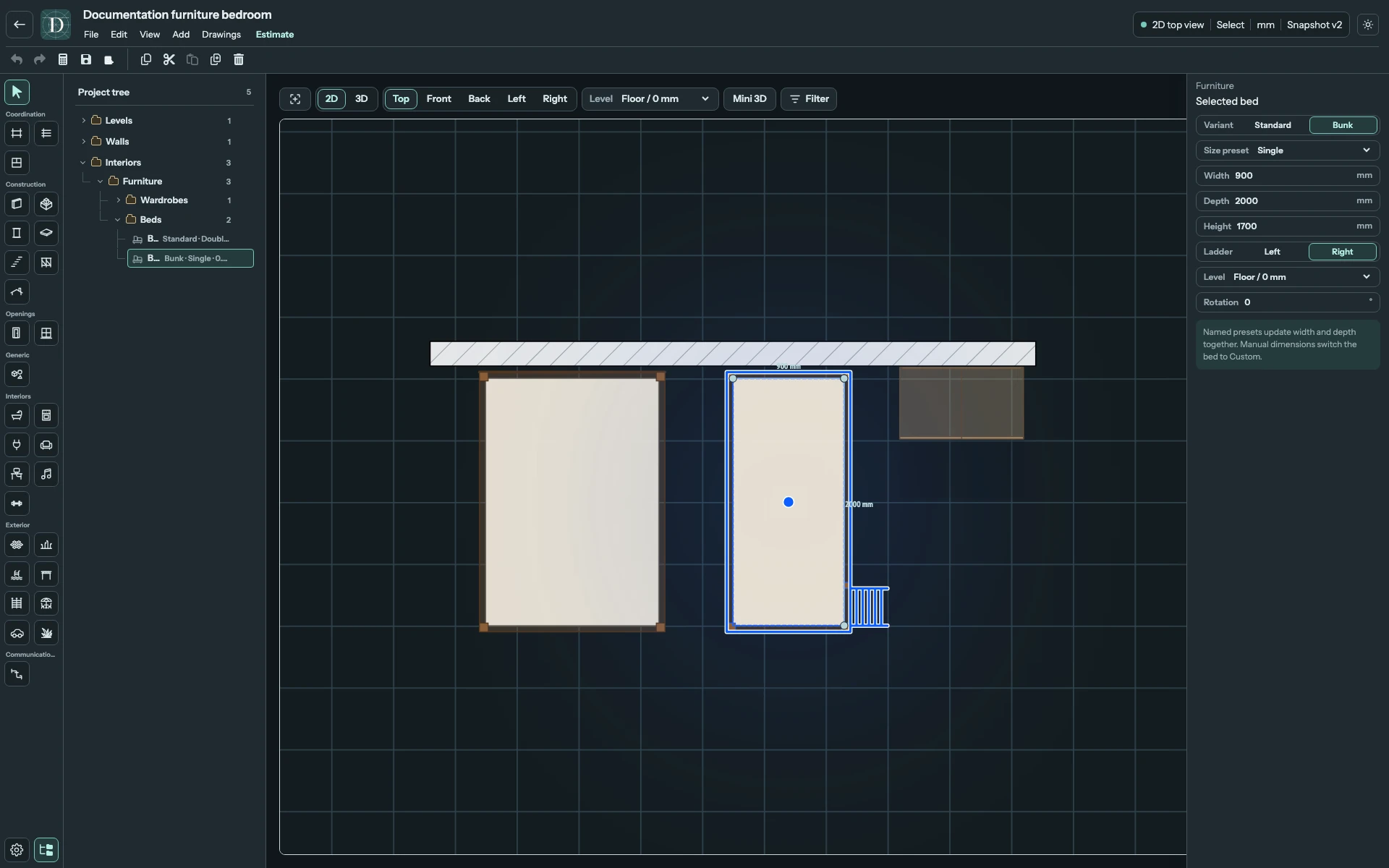1389x868 pixels.
Task: Toggle light theme sun icon
Action: coord(1367,25)
